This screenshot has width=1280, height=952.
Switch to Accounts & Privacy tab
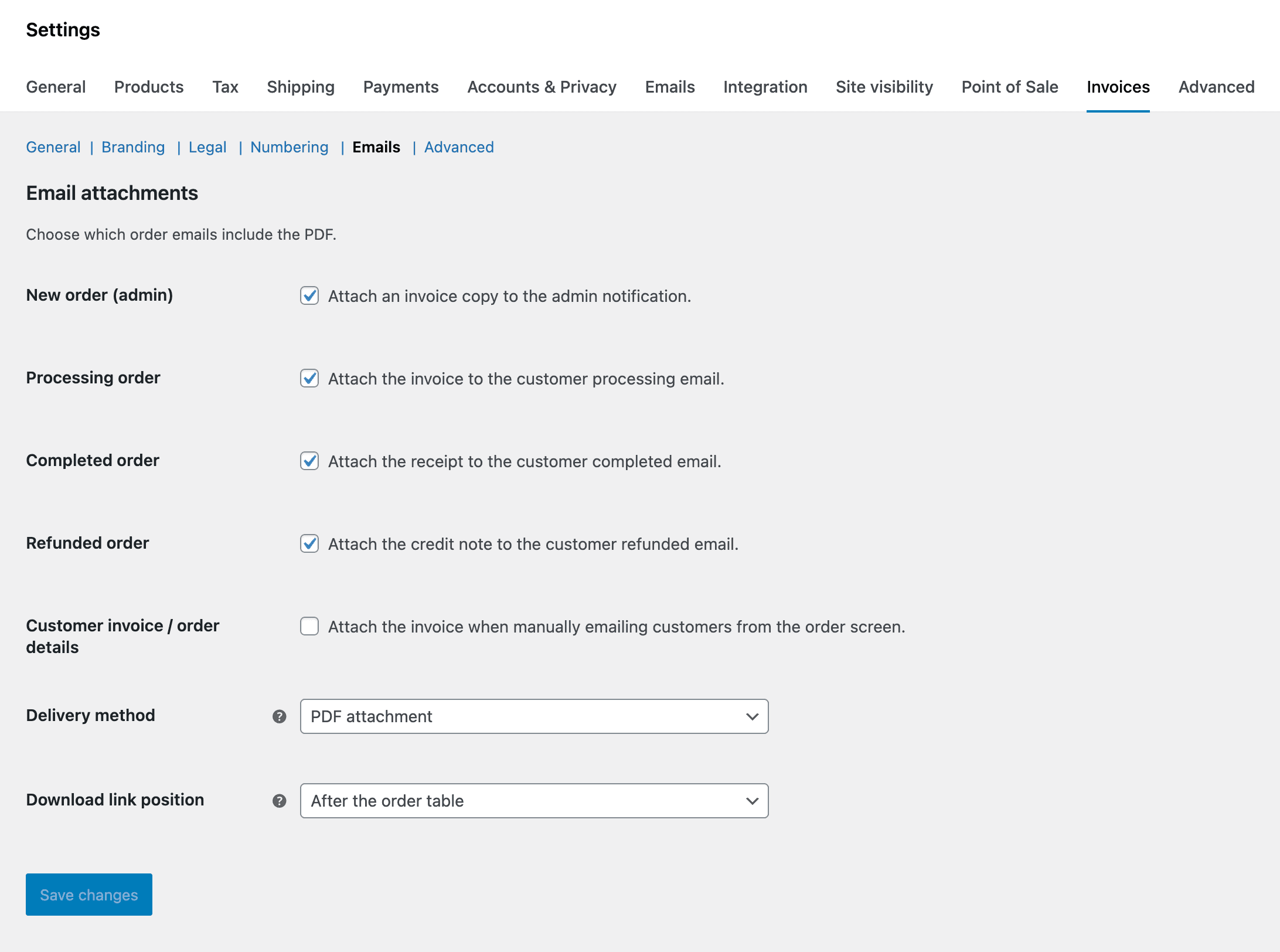pyautogui.click(x=542, y=87)
